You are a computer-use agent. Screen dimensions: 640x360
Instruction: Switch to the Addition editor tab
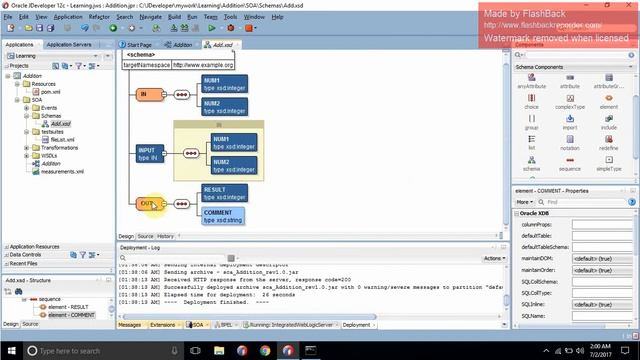[178, 45]
